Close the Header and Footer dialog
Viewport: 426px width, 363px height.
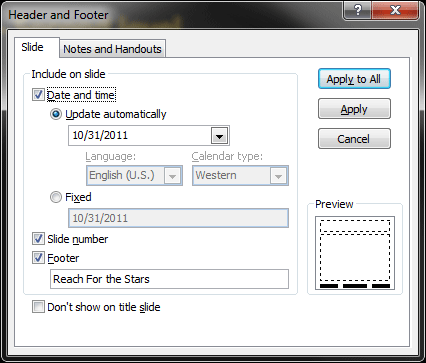point(395,10)
